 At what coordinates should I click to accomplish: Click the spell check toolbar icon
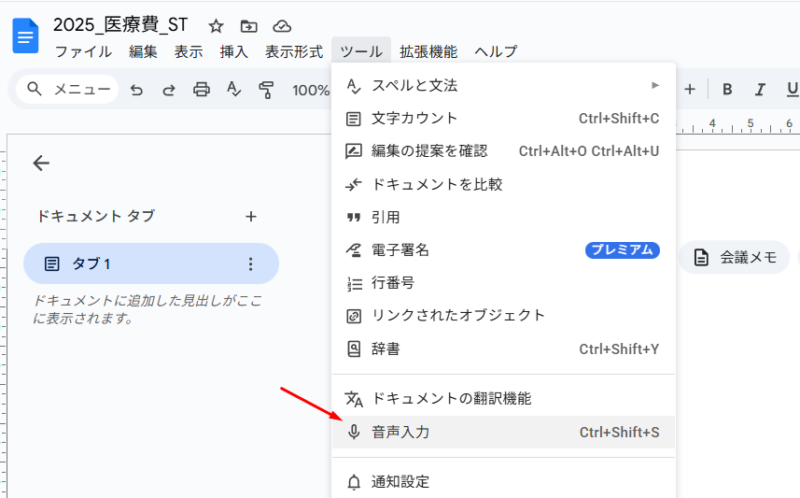[234, 90]
